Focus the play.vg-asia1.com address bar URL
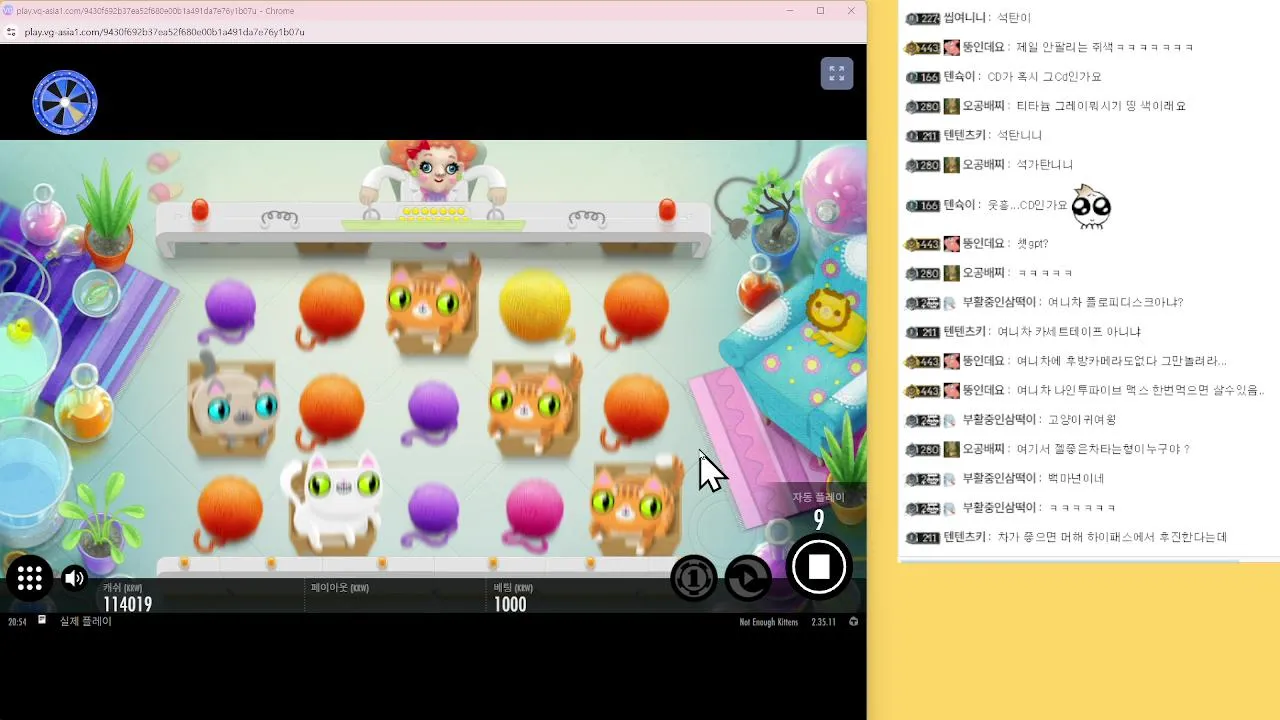 [164, 32]
